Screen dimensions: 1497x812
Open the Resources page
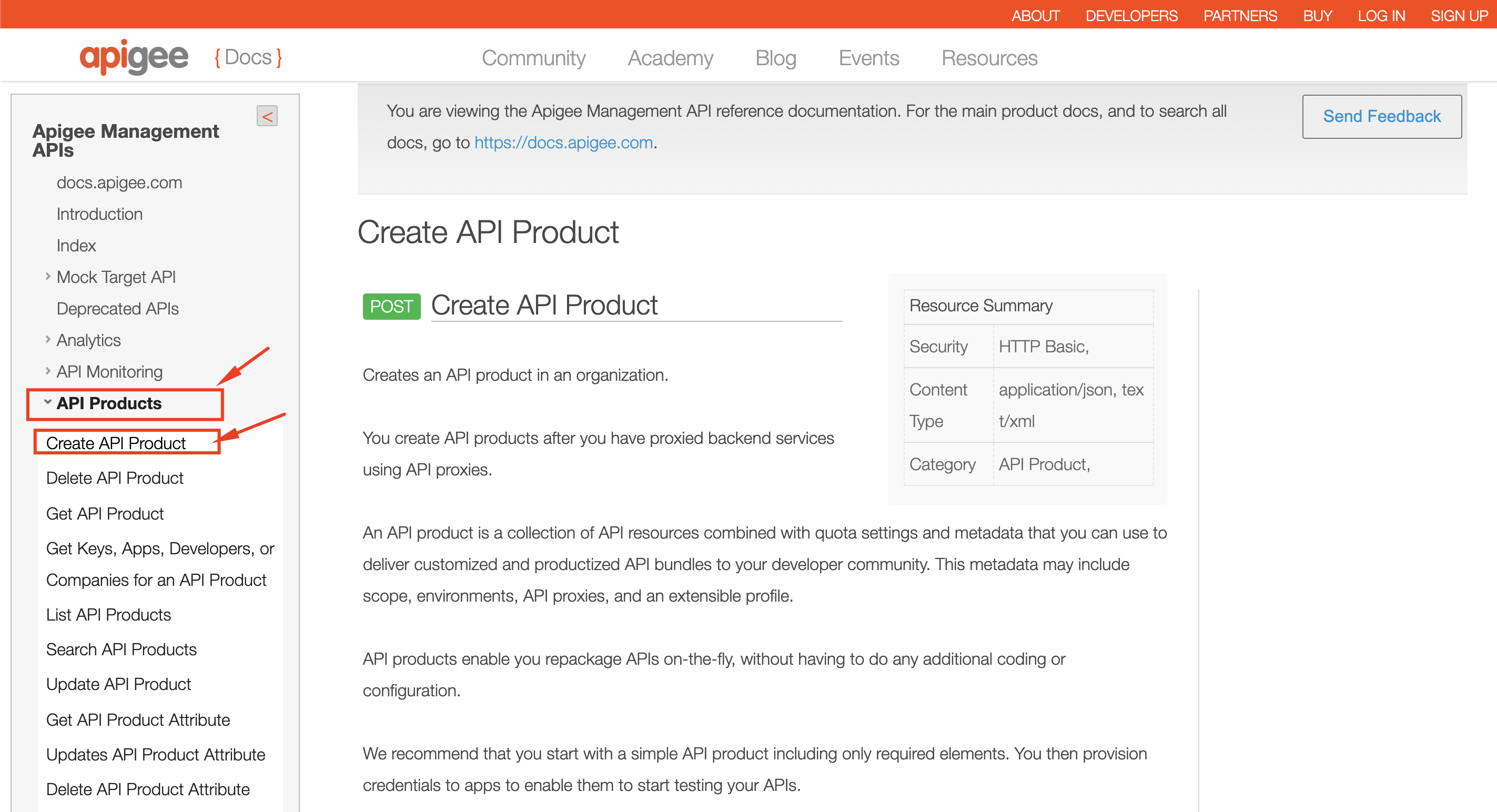[x=989, y=58]
